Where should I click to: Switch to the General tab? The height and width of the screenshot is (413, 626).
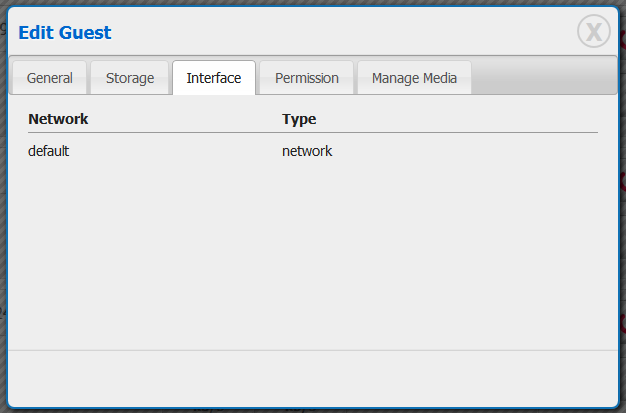[x=49, y=78]
